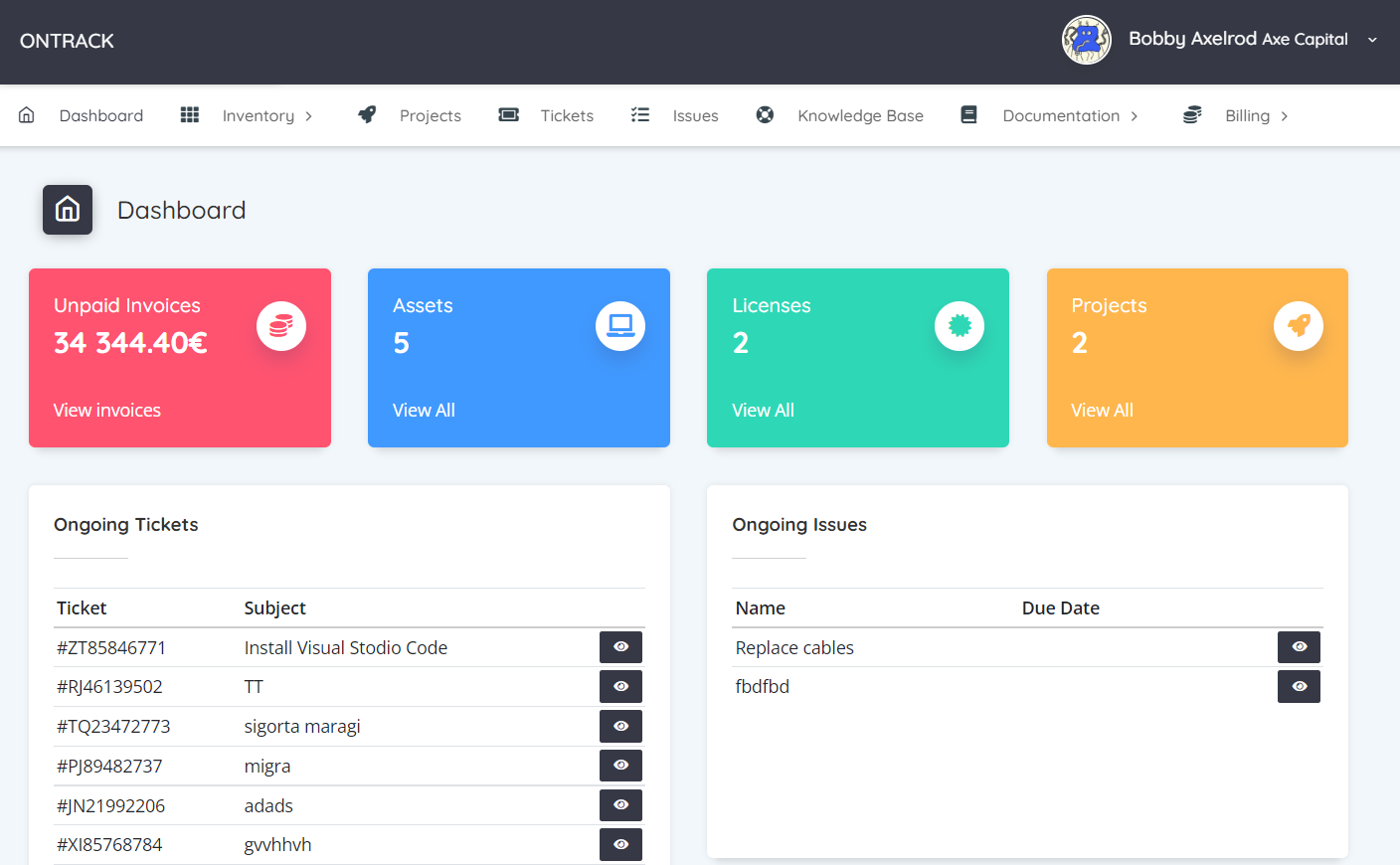The height and width of the screenshot is (865, 1400).
Task: Click the View invoices link
Action: 107,411
